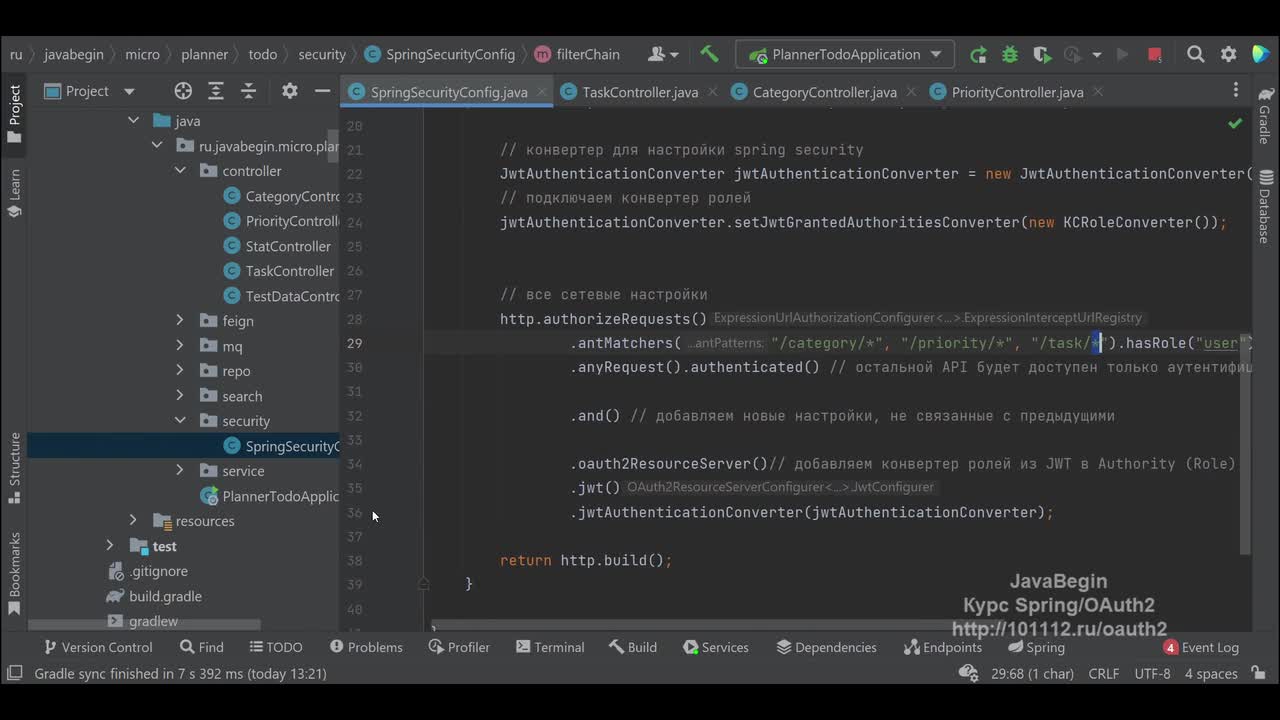1280x720 pixels.
Task: Open Project panel options gear
Action: tap(290, 91)
